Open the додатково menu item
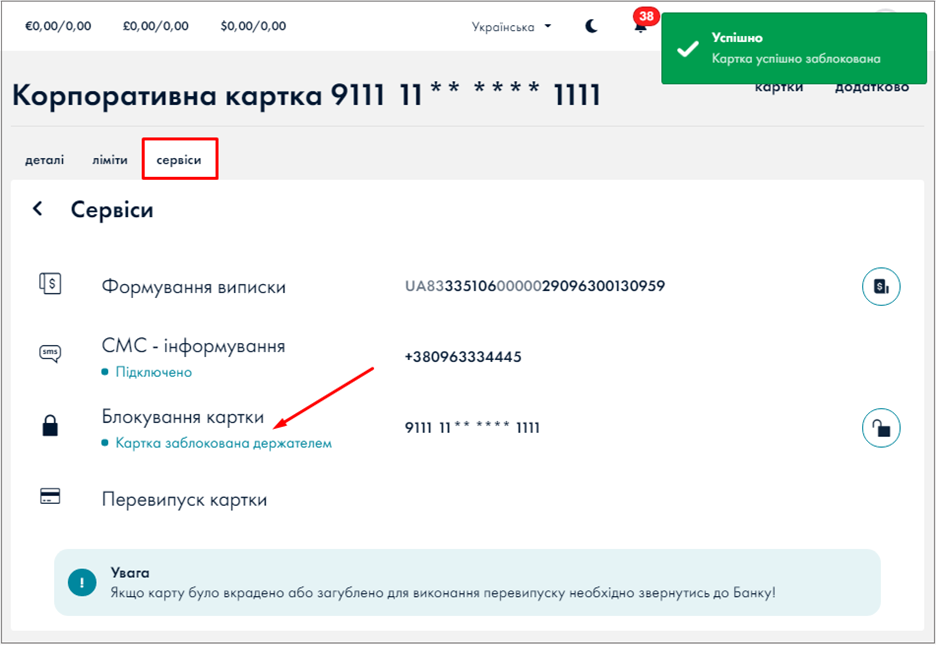Viewport: 936px width, 645px height. [x=870, y=87]
